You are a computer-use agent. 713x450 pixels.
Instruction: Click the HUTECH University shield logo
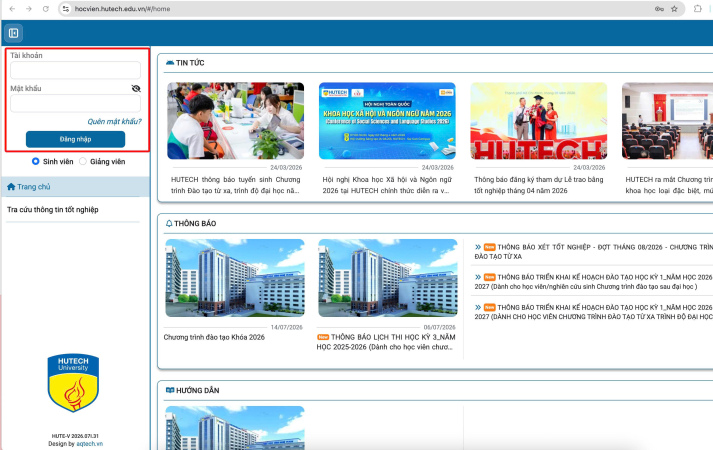73,383
